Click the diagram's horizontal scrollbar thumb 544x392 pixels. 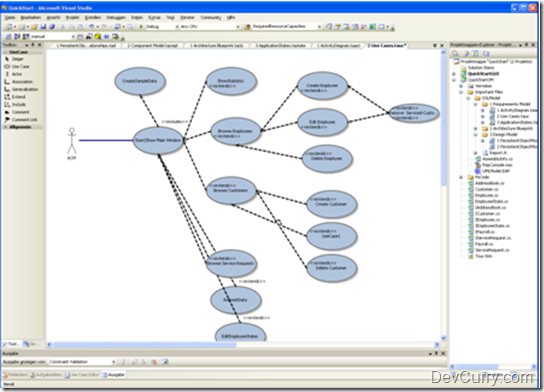(x=145, y=345)
